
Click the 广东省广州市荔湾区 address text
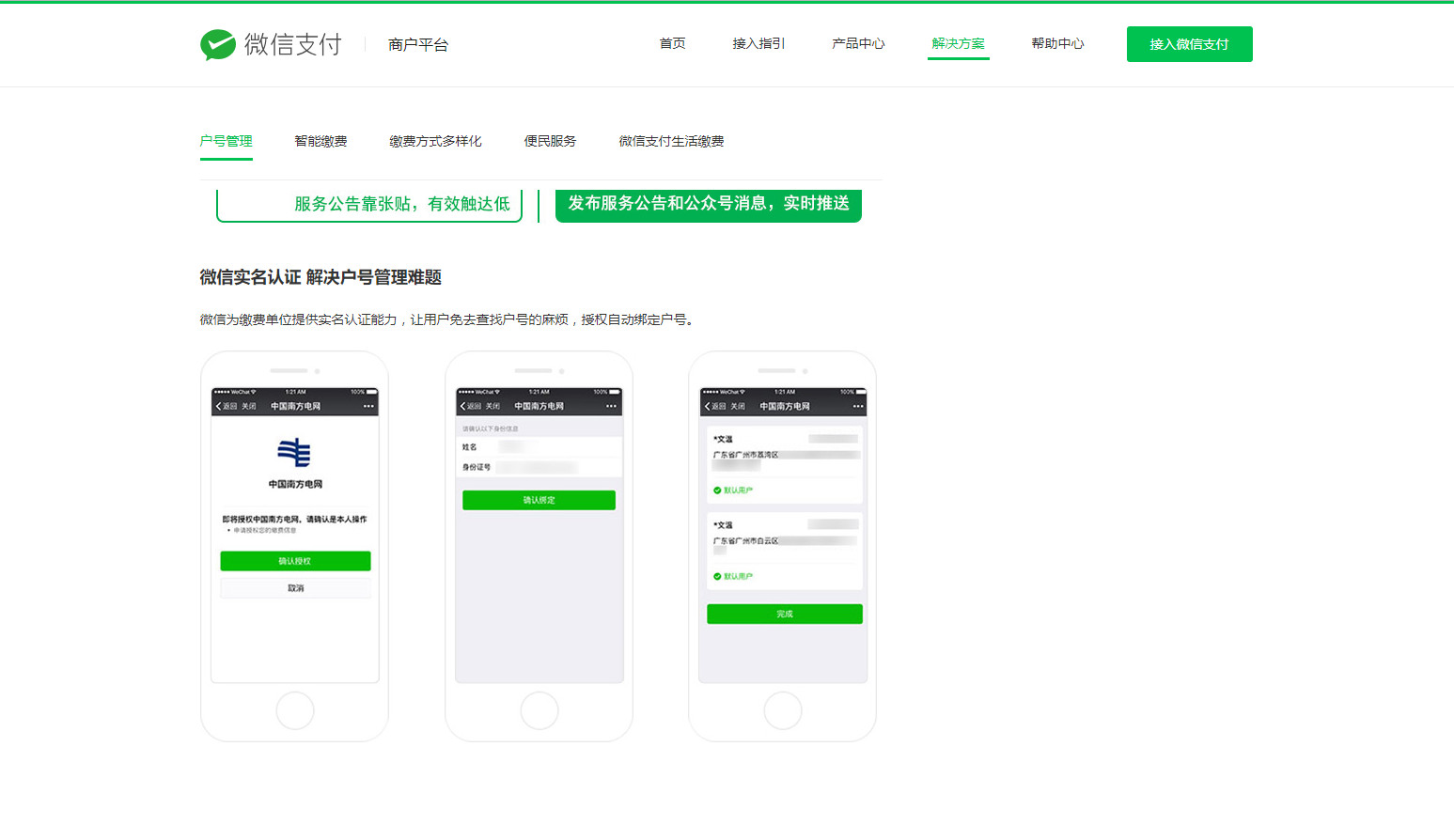[x=745, y=455]
